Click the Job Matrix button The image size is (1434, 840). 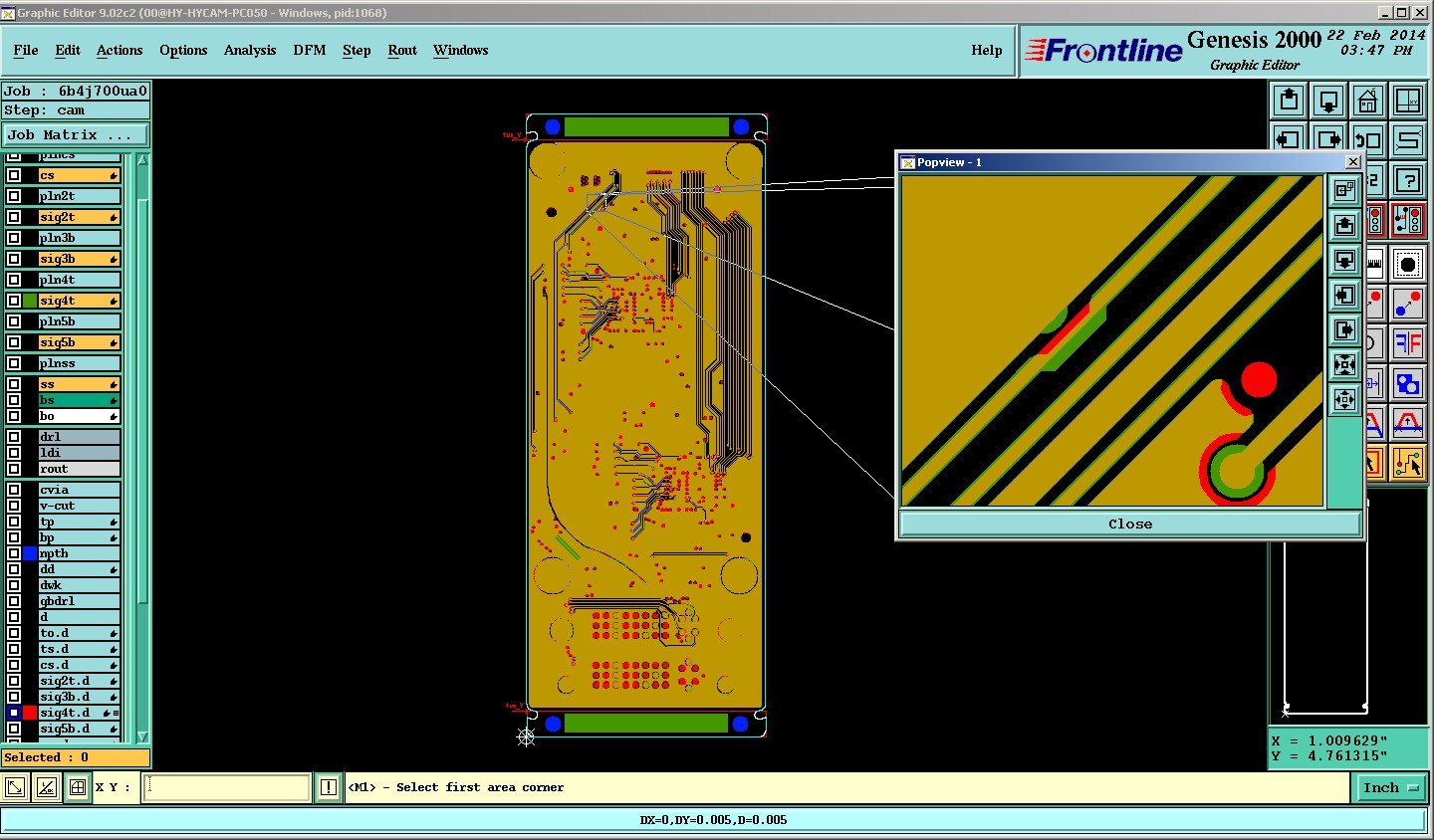click(x=76, y=134)
